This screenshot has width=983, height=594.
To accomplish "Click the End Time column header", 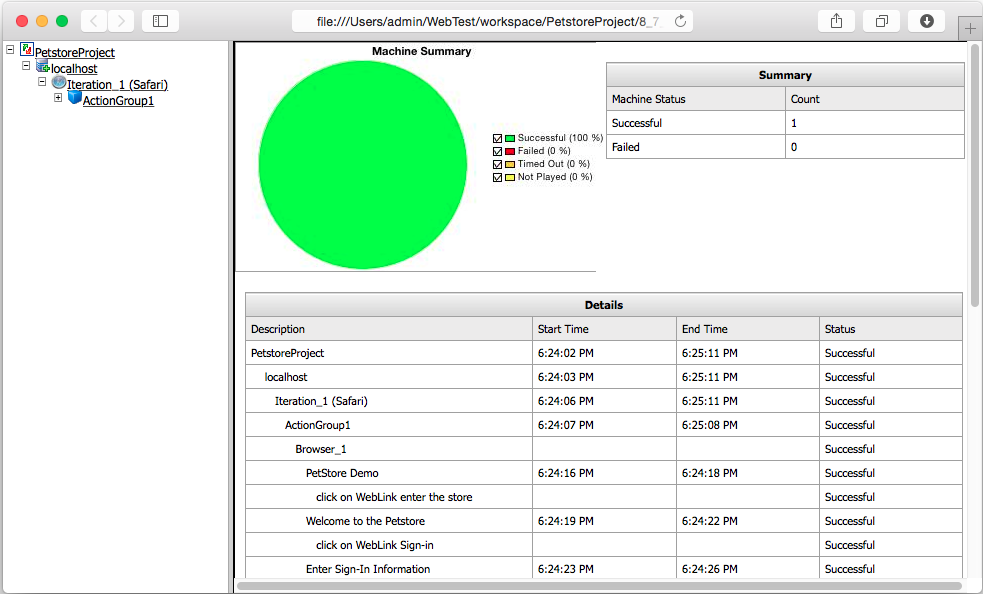I will pos(748,329).
